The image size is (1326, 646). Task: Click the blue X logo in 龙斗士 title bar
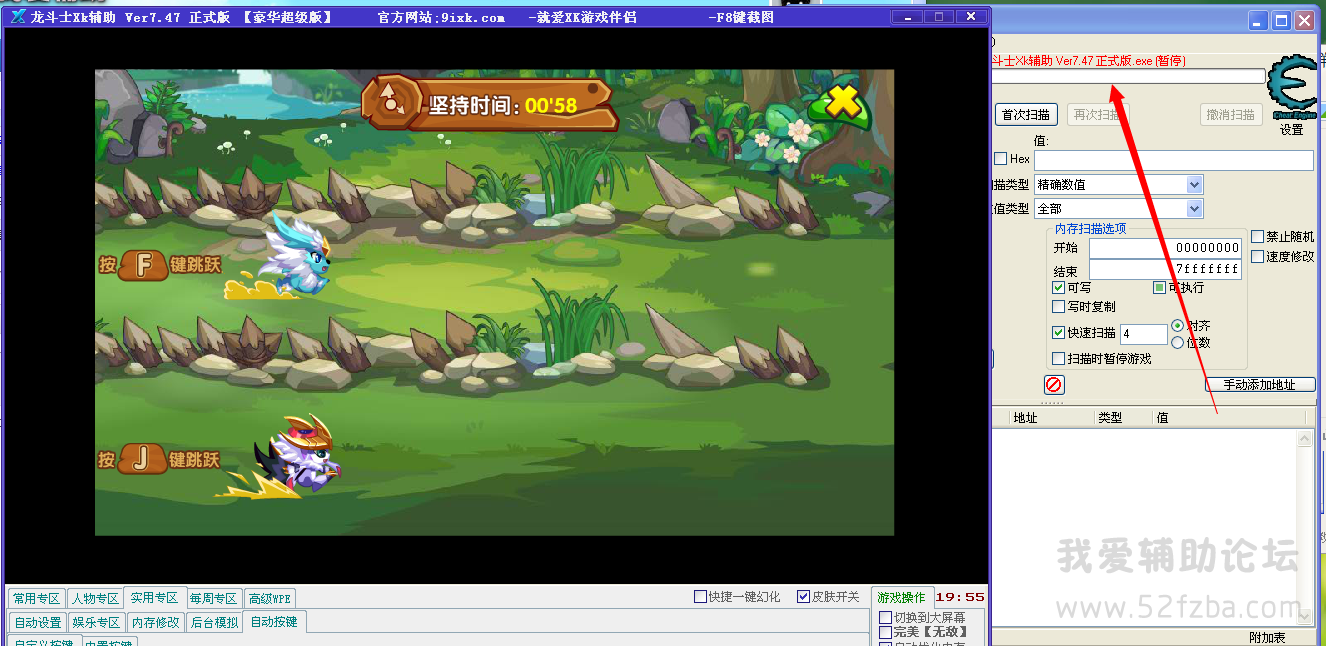19,17
